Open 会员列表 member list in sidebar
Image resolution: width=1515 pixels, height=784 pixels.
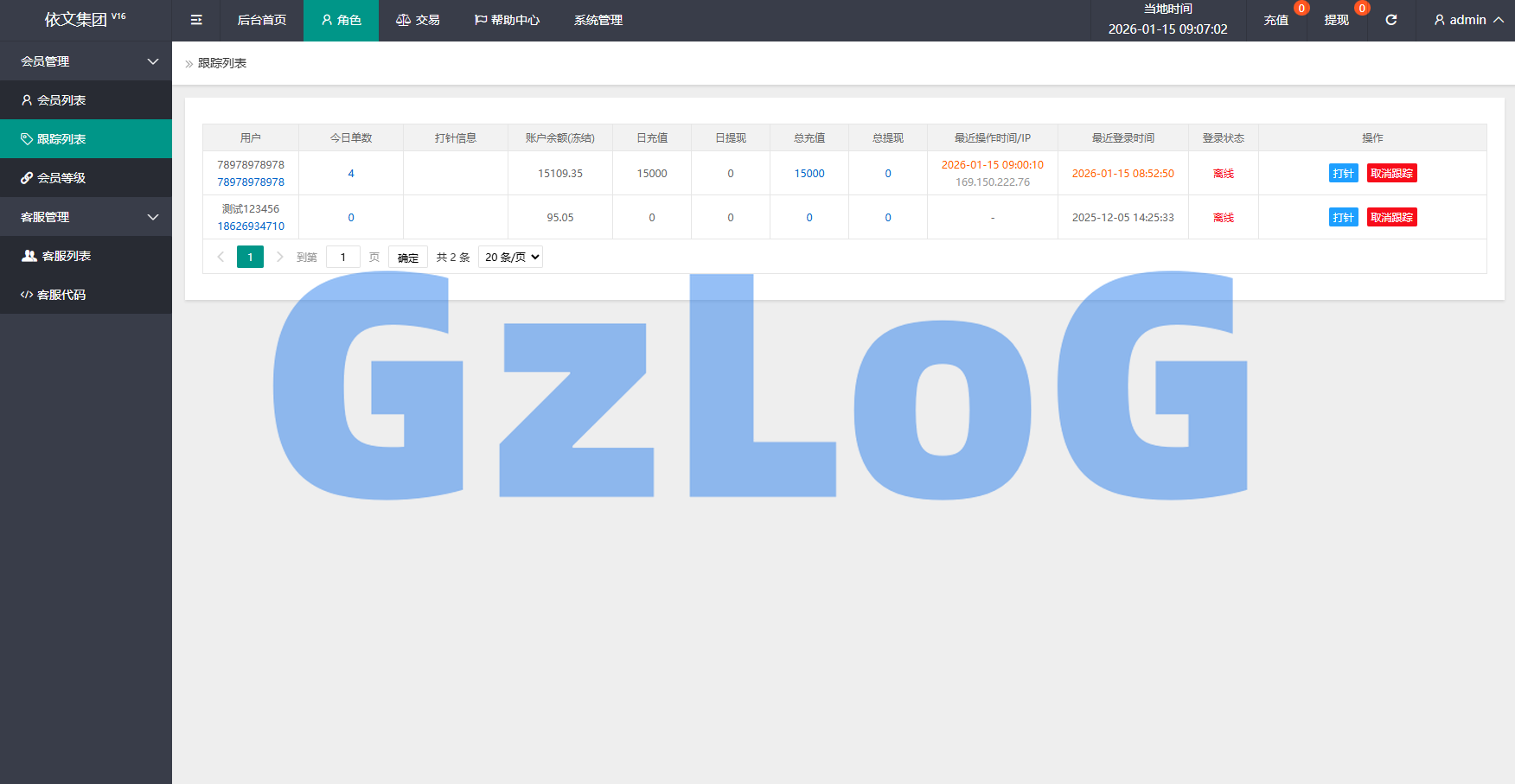[x=61, y=100]
